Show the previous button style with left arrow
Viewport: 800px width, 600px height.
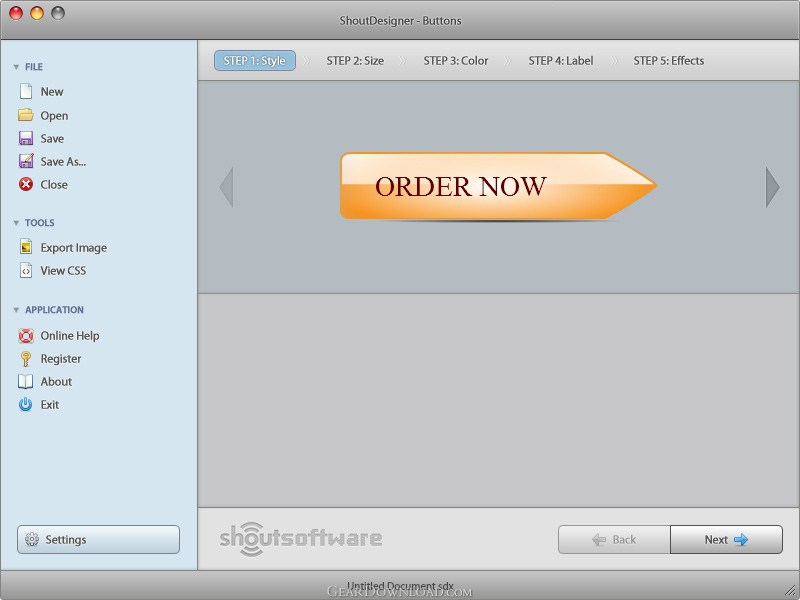[227, 187]
